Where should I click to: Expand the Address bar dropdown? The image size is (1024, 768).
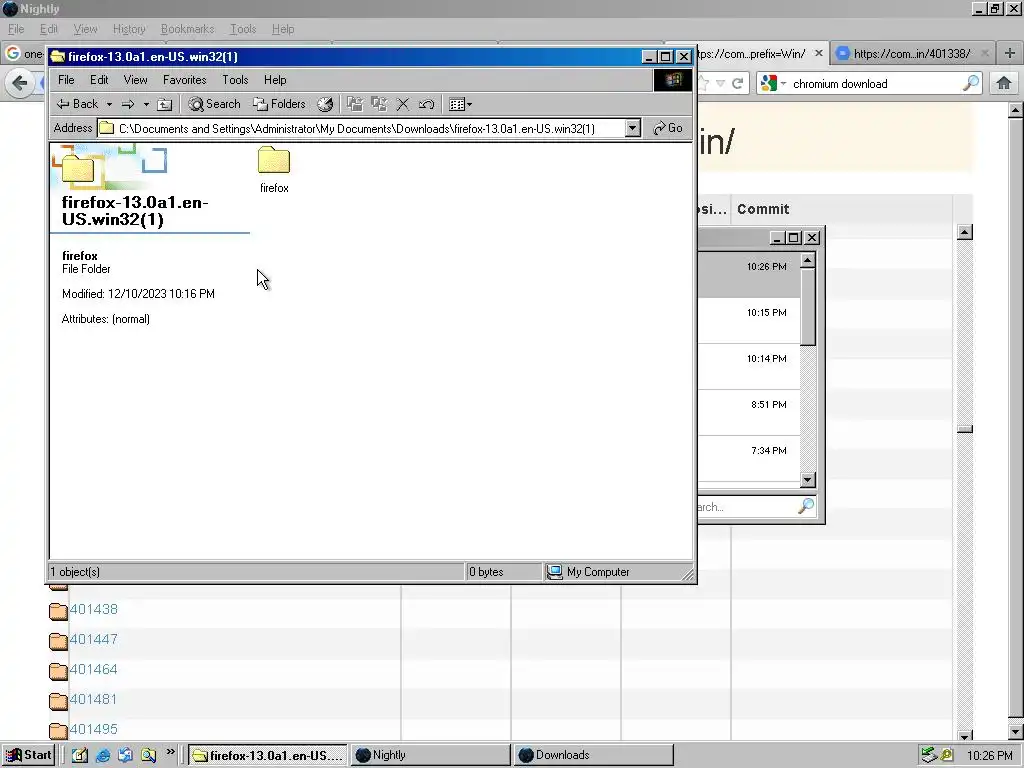click(x=632, y=128)
